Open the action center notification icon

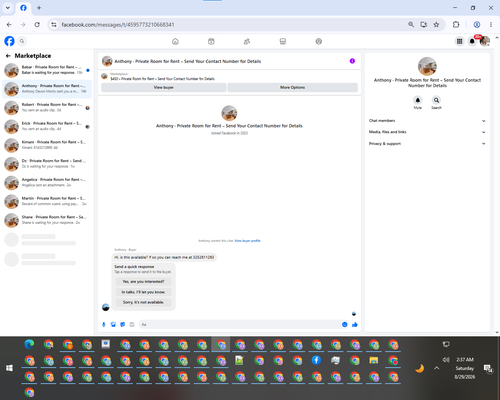(488, 368)
